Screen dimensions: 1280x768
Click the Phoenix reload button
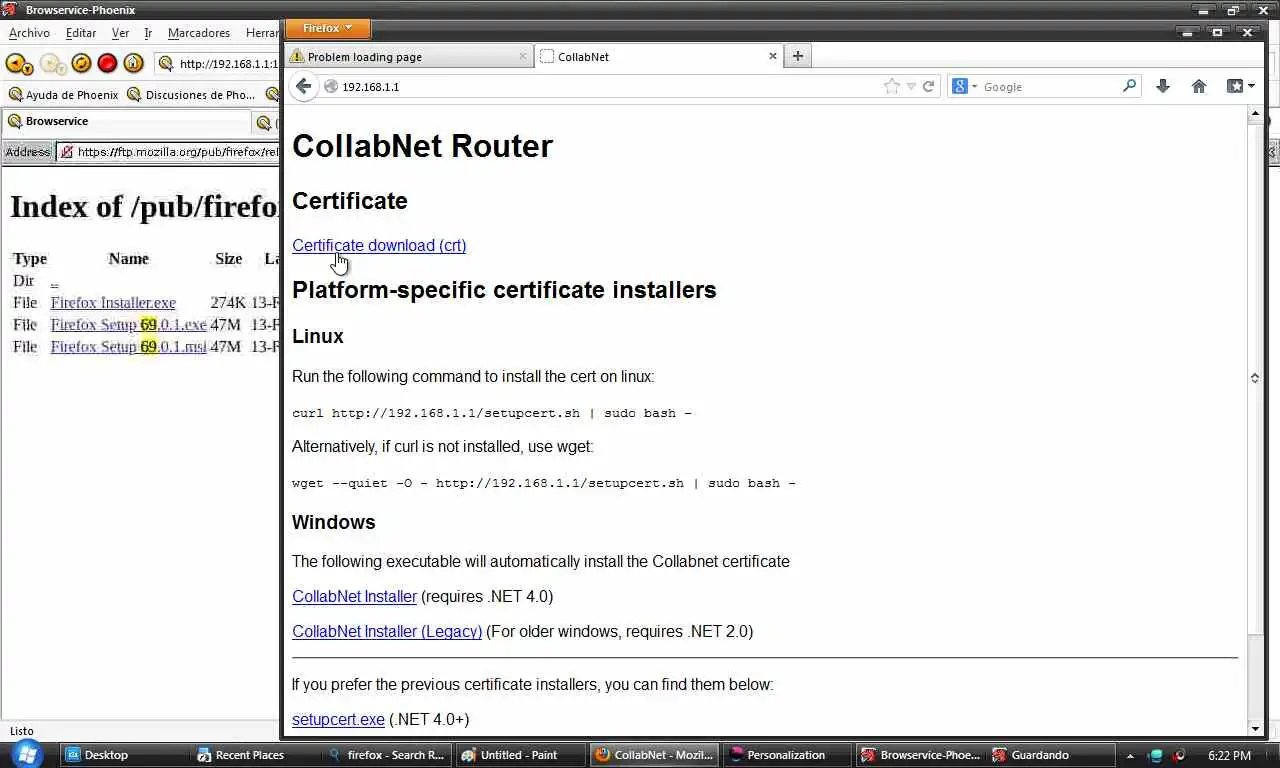(82, 64)
